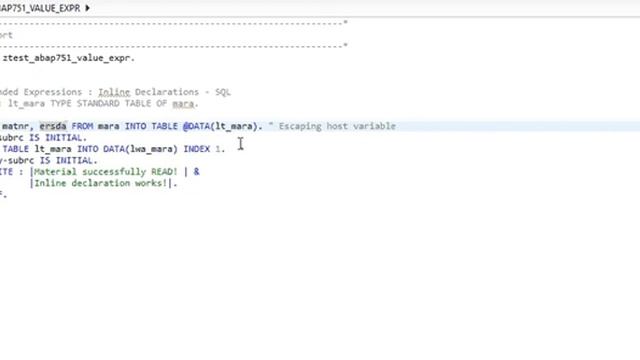Click the string 'Material successfully READ!'
The height and width of the screenshot is (360, 640).
click(106, 172)
